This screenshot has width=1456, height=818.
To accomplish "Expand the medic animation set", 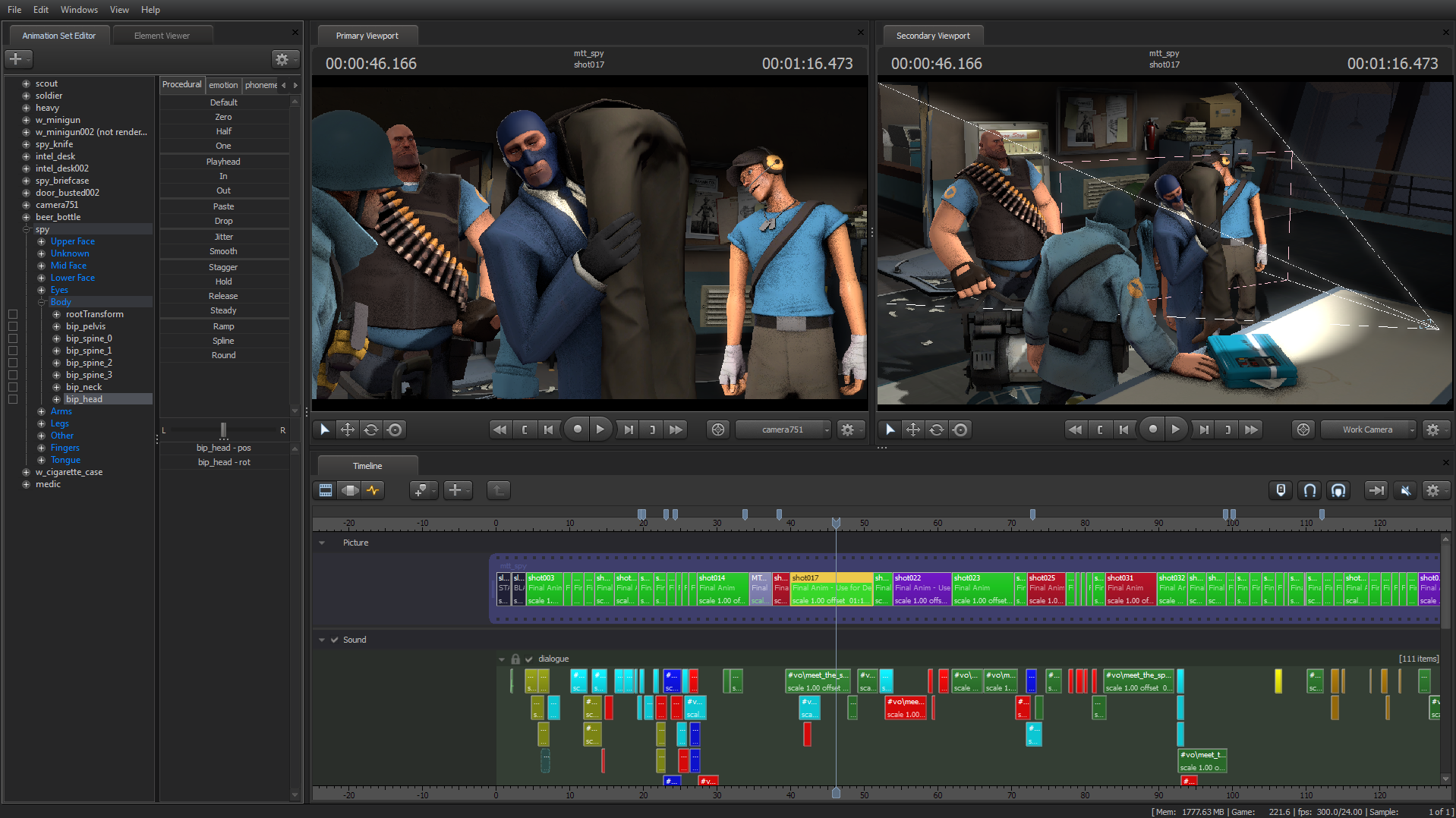I will (x=26, y=483).
